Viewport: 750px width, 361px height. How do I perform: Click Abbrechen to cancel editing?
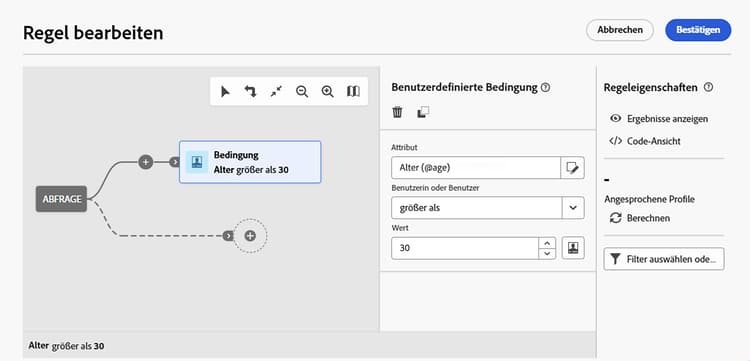[620, 30]
